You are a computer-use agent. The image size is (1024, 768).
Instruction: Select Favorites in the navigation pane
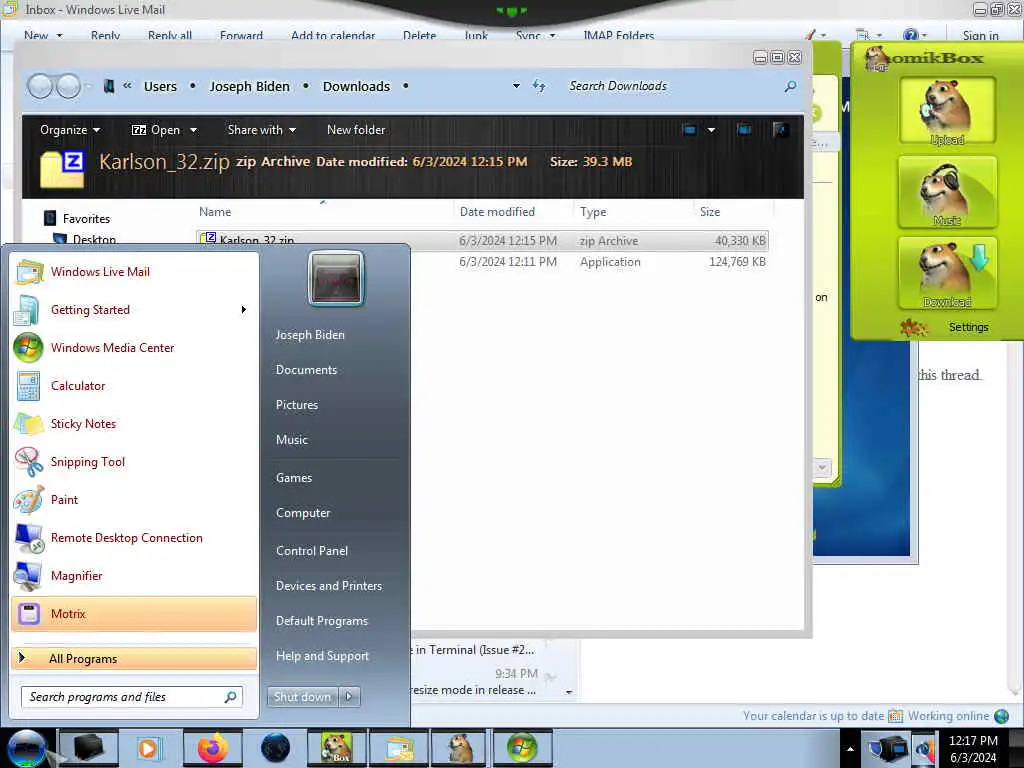pyautogui.click(x=86, y=219)
